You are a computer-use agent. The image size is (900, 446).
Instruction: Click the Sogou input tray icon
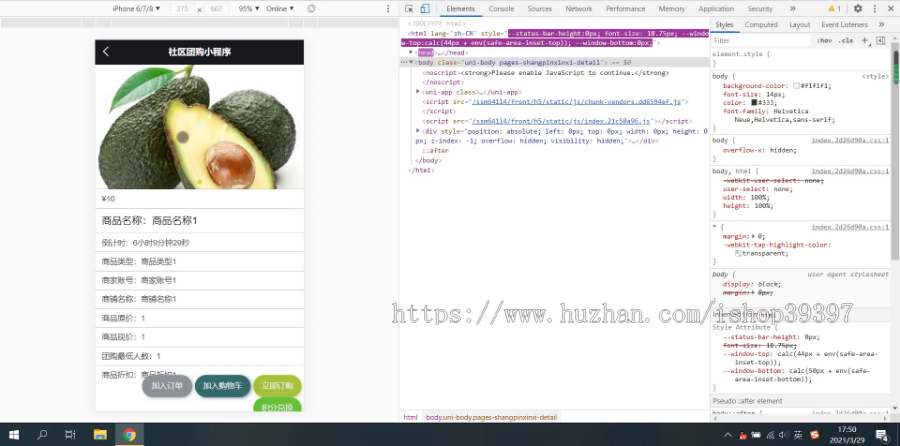813,435
